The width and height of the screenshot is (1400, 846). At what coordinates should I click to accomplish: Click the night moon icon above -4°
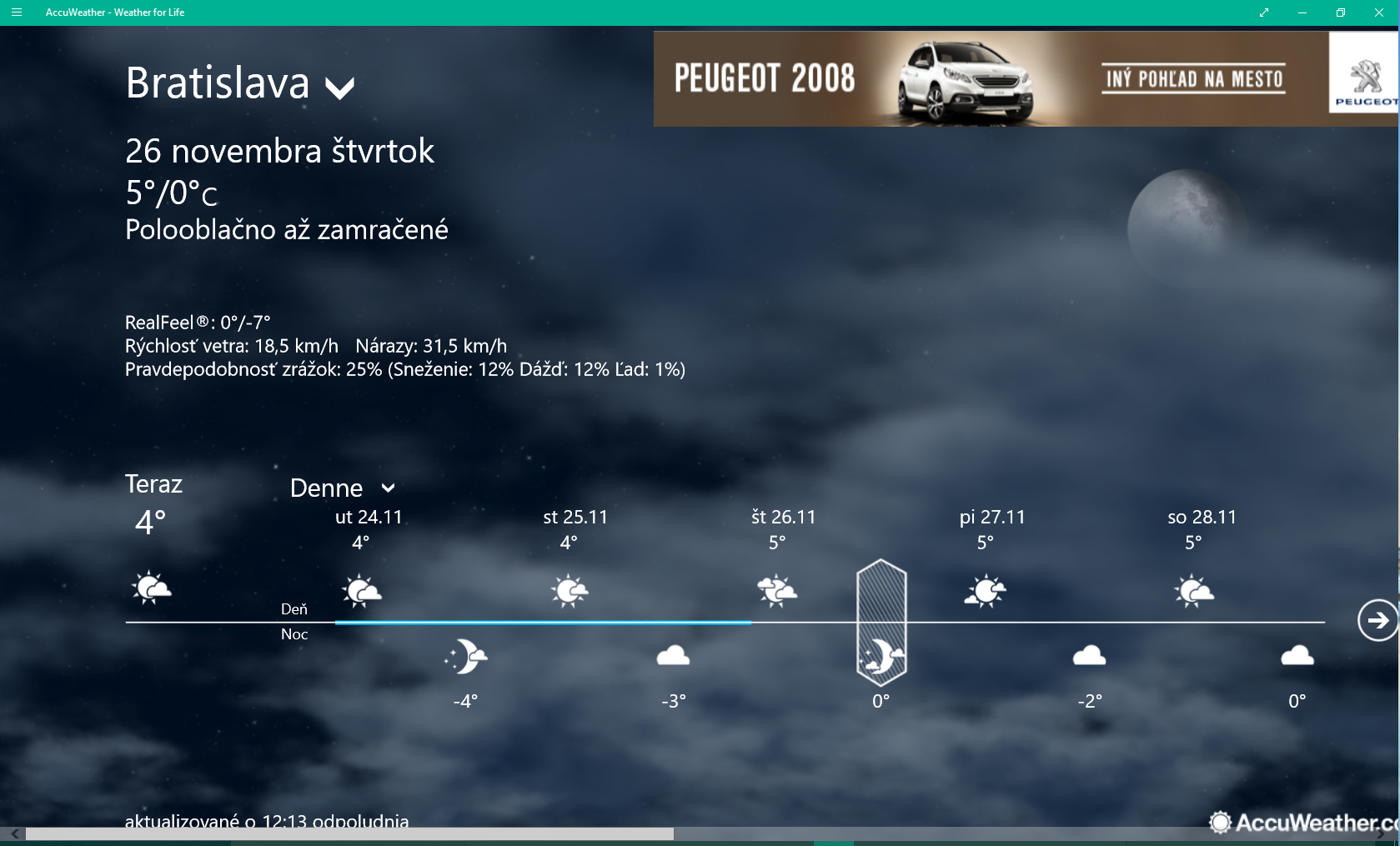click(x=465, y=656)
